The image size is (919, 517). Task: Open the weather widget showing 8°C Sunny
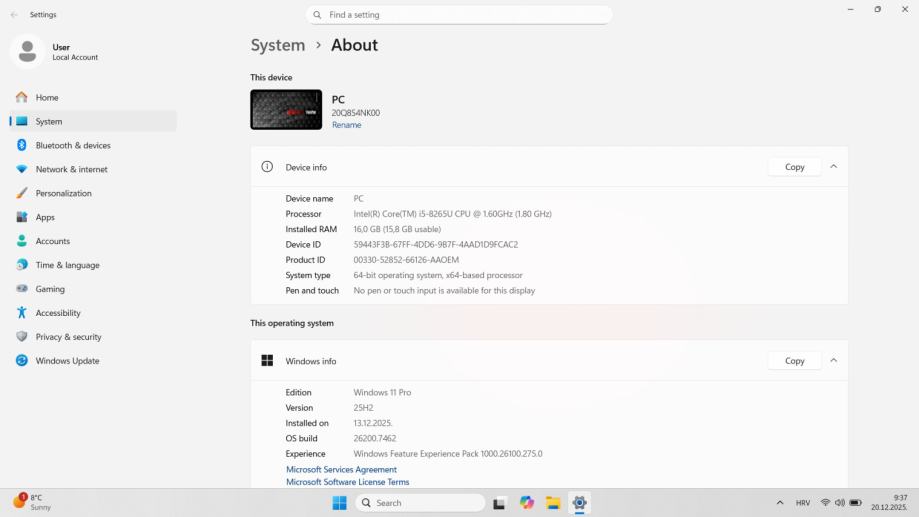tap(33, 502)
